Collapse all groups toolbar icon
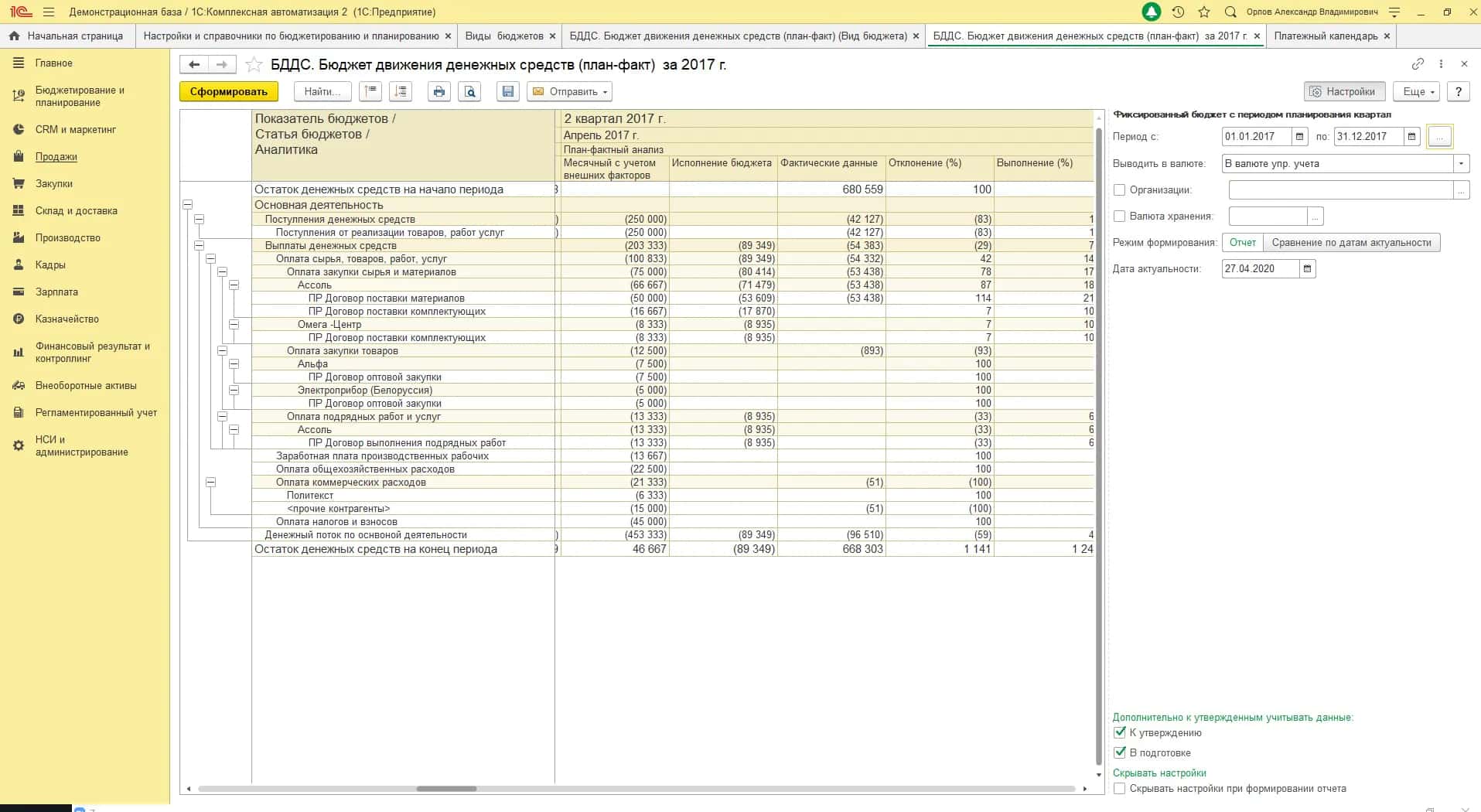Viewport: 1481px width, 812px height. click(370, 91)
